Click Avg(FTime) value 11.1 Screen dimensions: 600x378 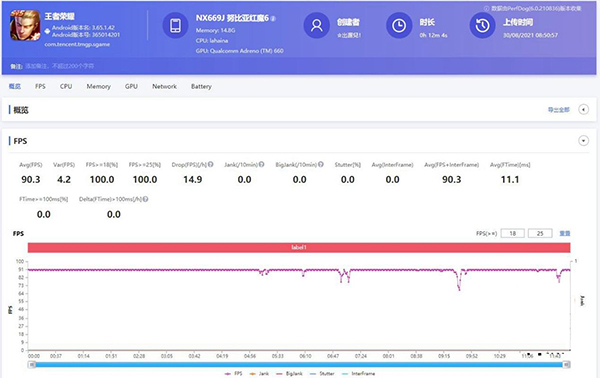[x=510, y=179]
